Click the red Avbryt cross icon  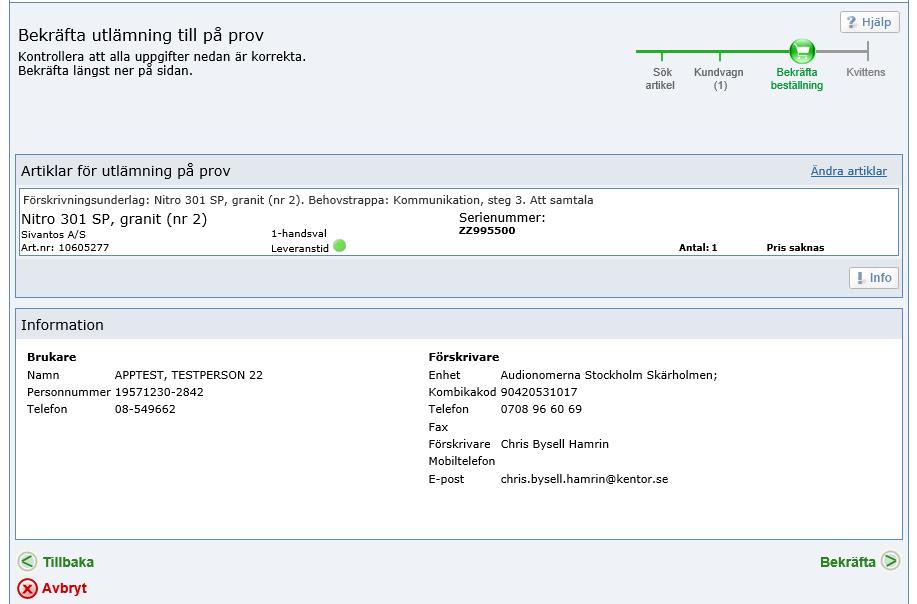click(27, 588)
